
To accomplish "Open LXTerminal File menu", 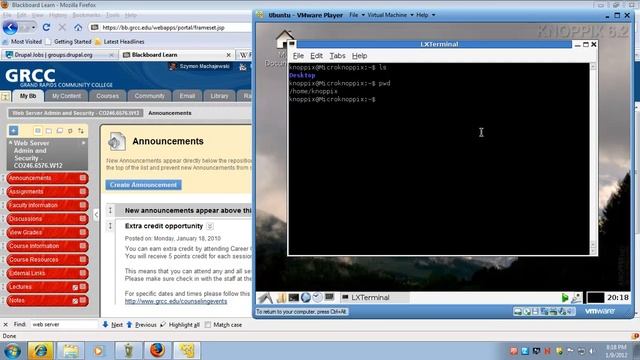I will click(x=298, y=56).
